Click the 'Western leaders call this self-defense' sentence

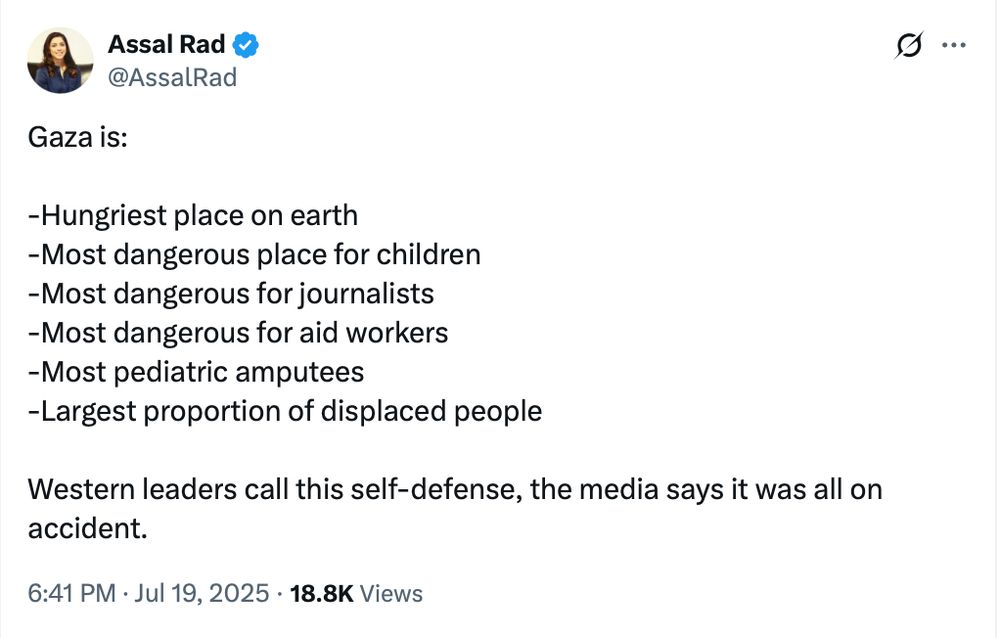tap(274, 490)
